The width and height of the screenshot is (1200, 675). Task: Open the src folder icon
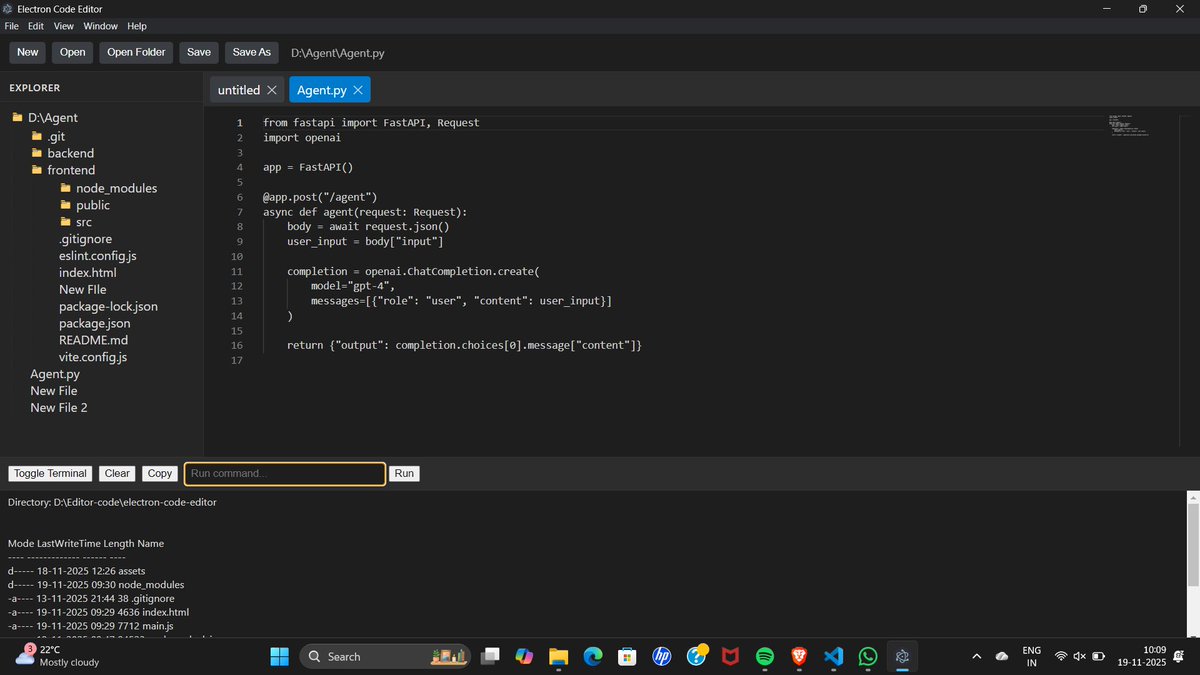pos(66,221)
